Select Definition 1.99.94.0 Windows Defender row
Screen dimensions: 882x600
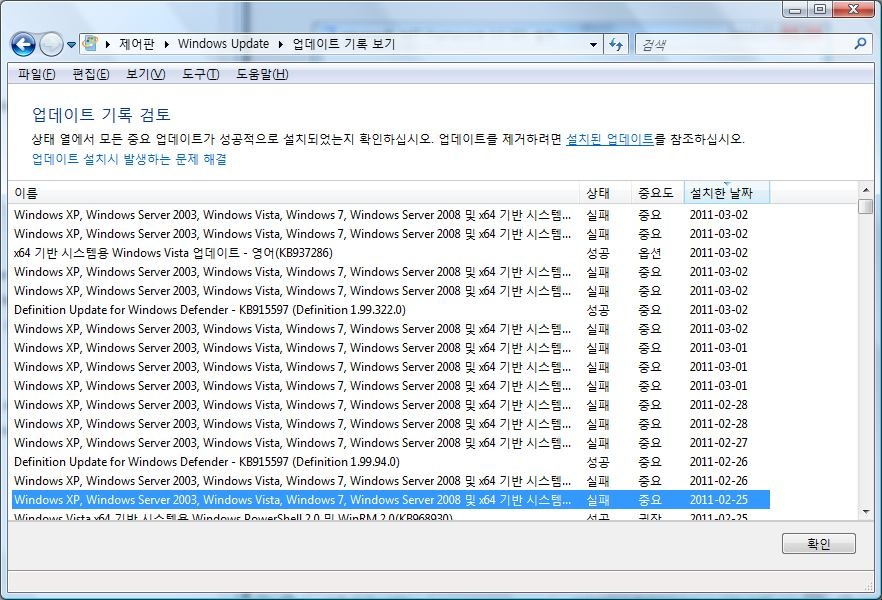[x=390, y=462]
